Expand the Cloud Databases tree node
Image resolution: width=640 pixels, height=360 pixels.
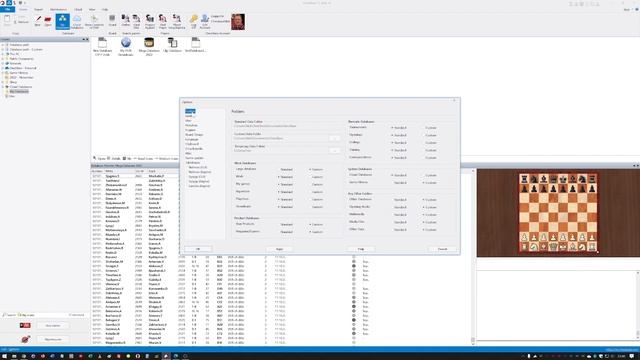tap(2, 87)
